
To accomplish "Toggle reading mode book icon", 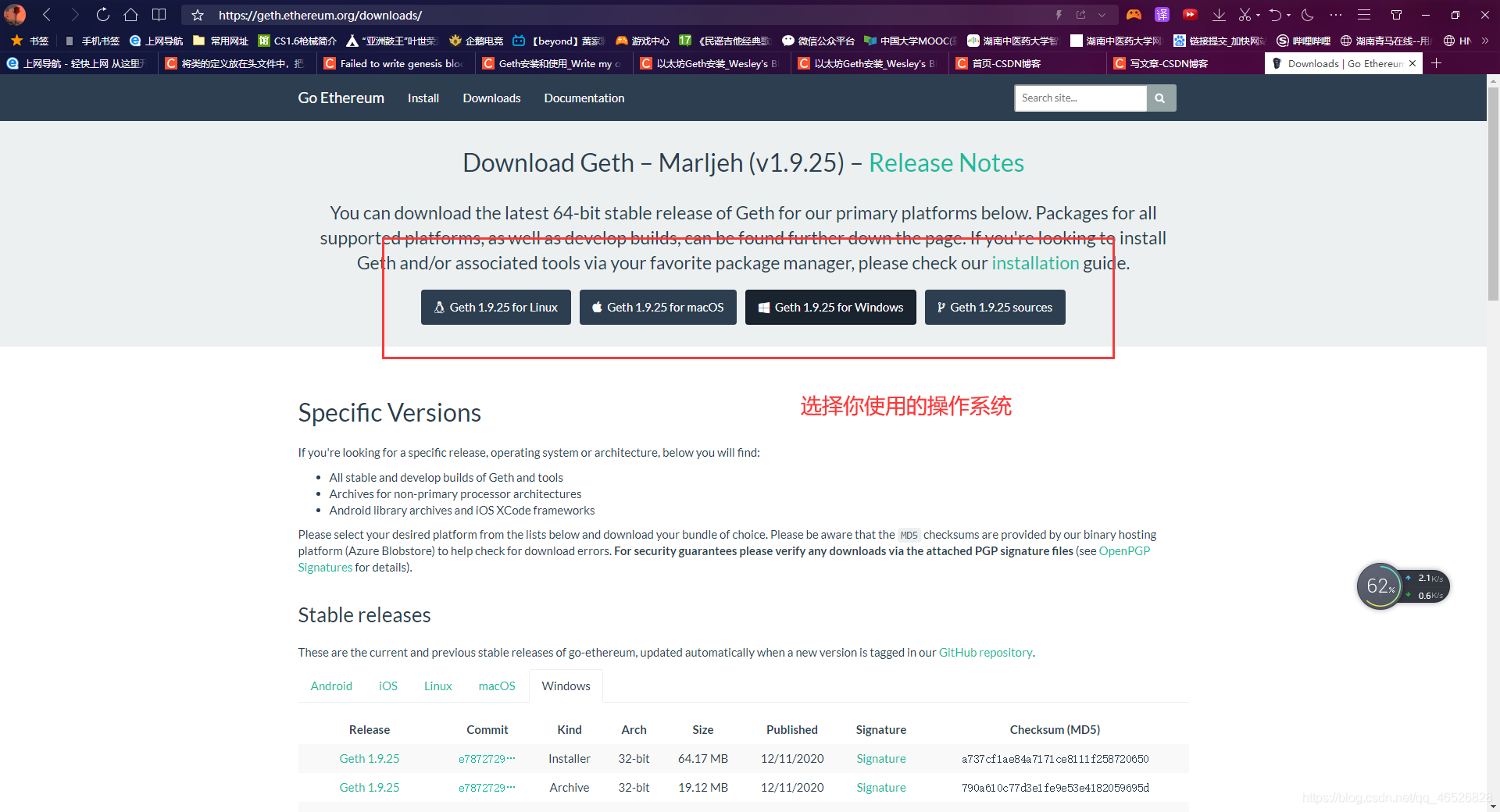I will pyautogui.click(x=159, y=15).
